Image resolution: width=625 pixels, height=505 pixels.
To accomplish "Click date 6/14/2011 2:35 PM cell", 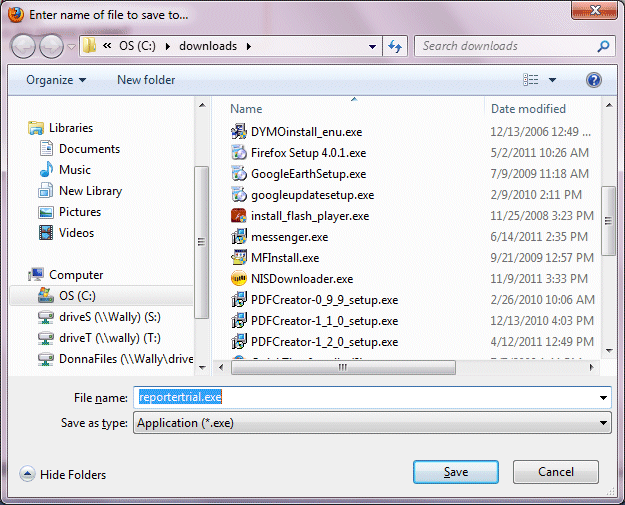I will coord(539,237).
